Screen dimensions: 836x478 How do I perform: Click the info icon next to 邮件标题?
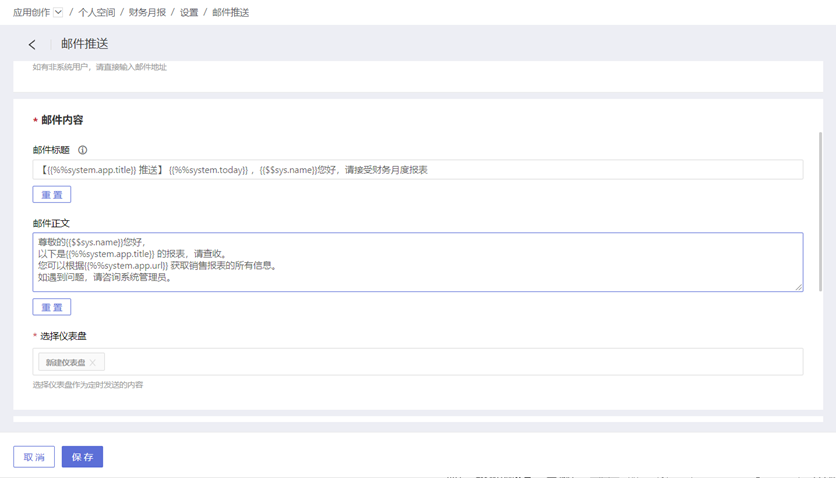click(x=83, y=150)
